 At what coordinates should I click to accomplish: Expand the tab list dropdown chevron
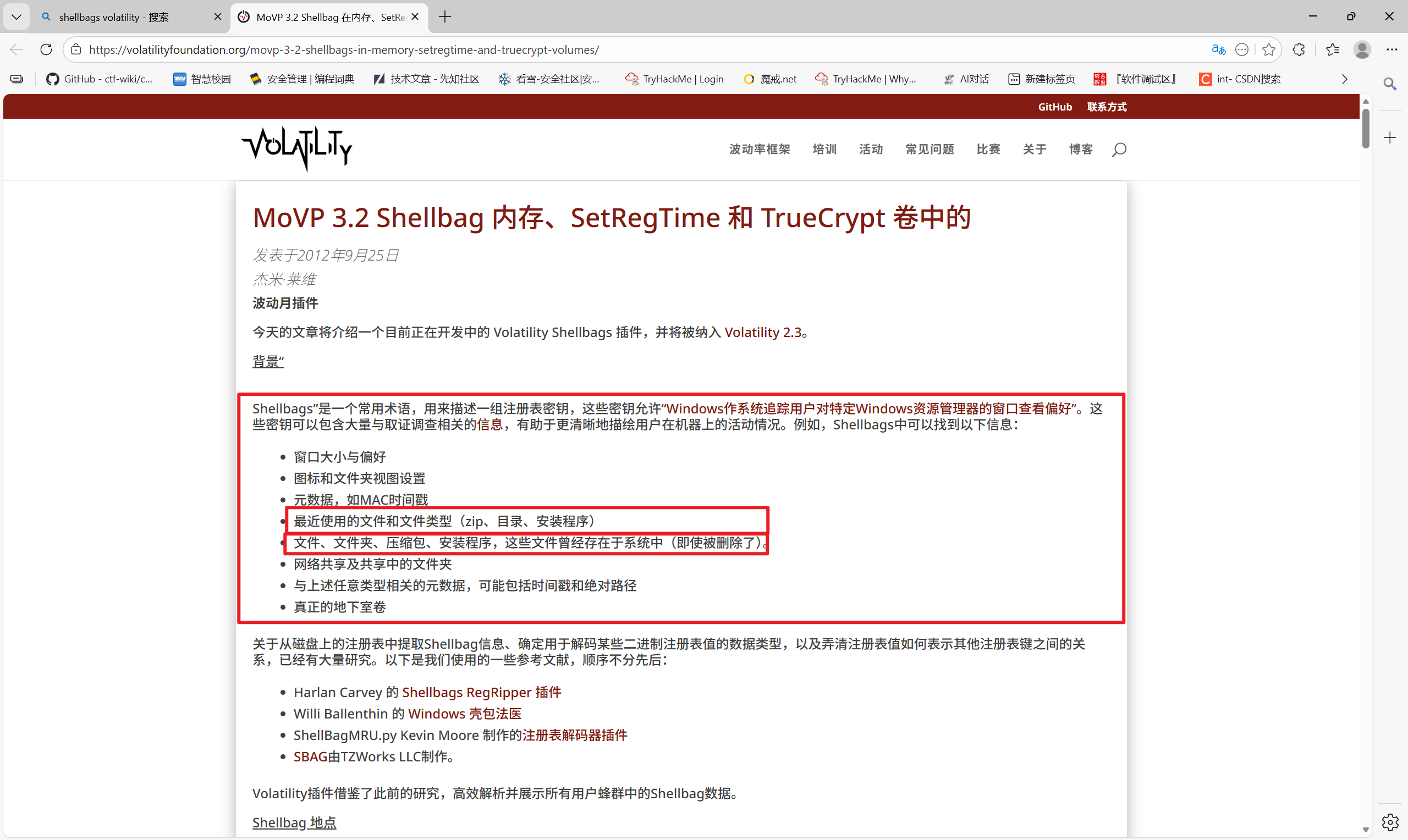pos(16,17)
